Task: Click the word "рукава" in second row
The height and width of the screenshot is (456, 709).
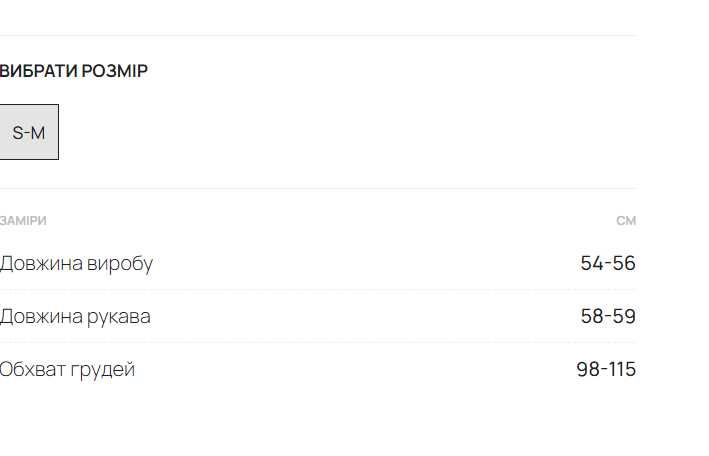Action: coord(119,317)
